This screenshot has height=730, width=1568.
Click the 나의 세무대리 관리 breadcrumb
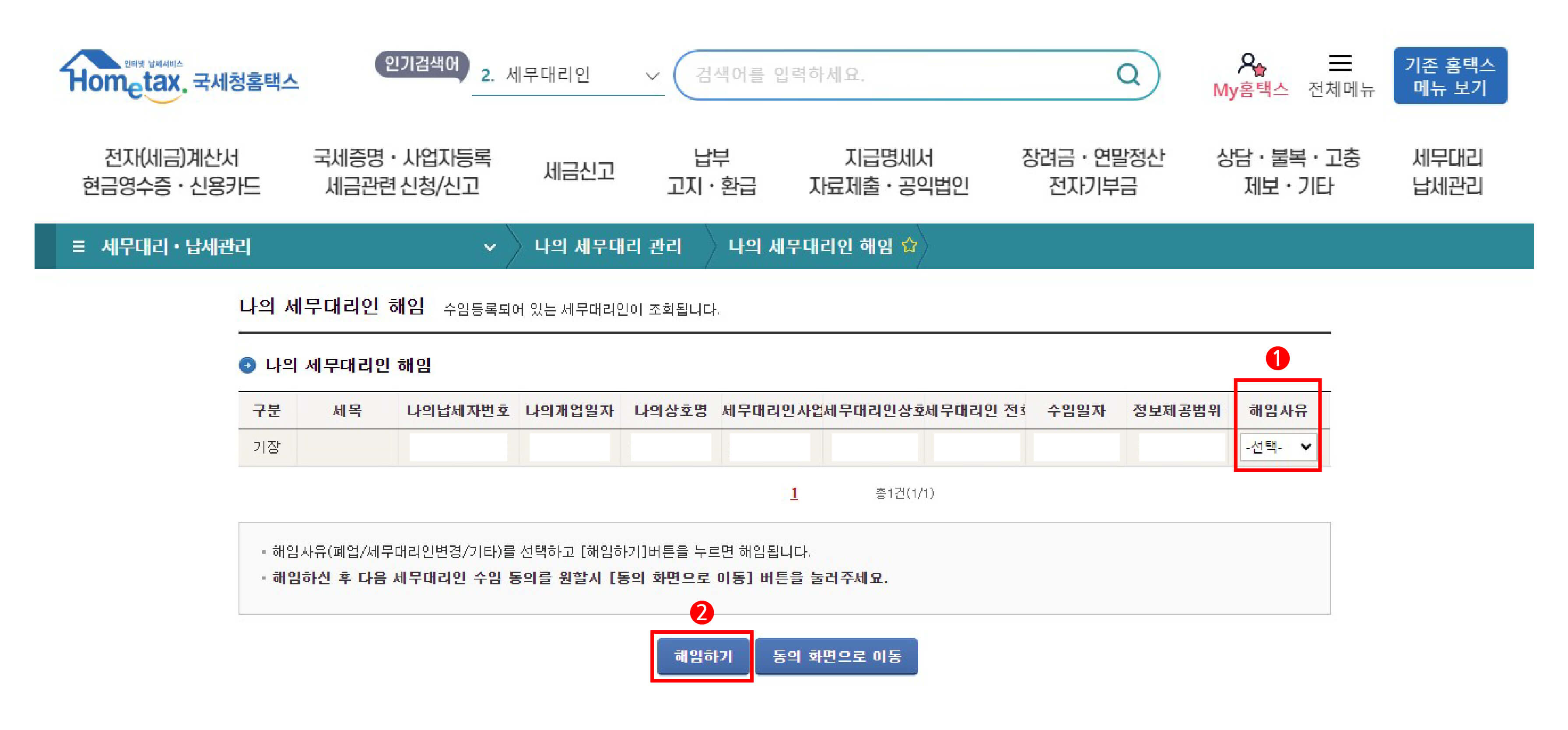coord(607,246)
